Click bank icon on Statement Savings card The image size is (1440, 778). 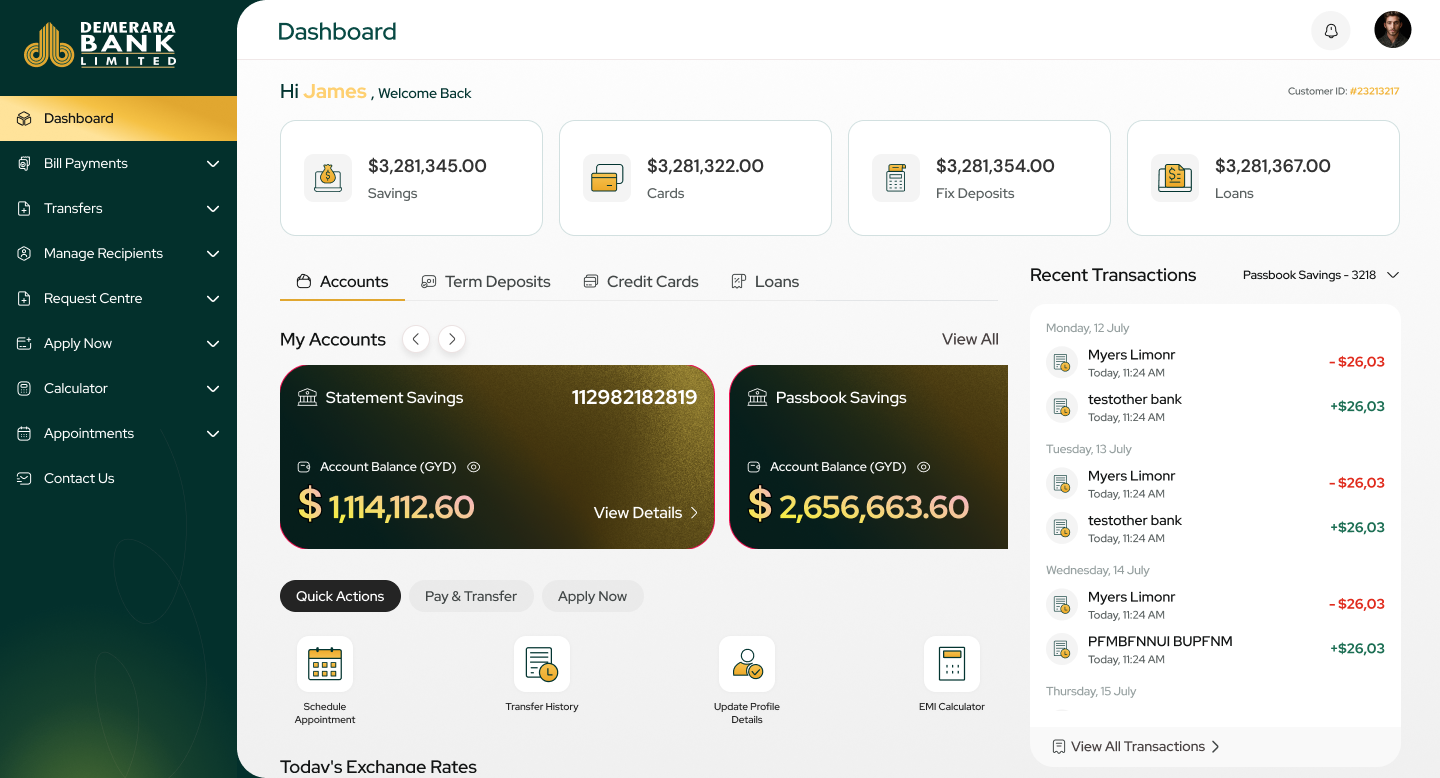pos(307,397)
